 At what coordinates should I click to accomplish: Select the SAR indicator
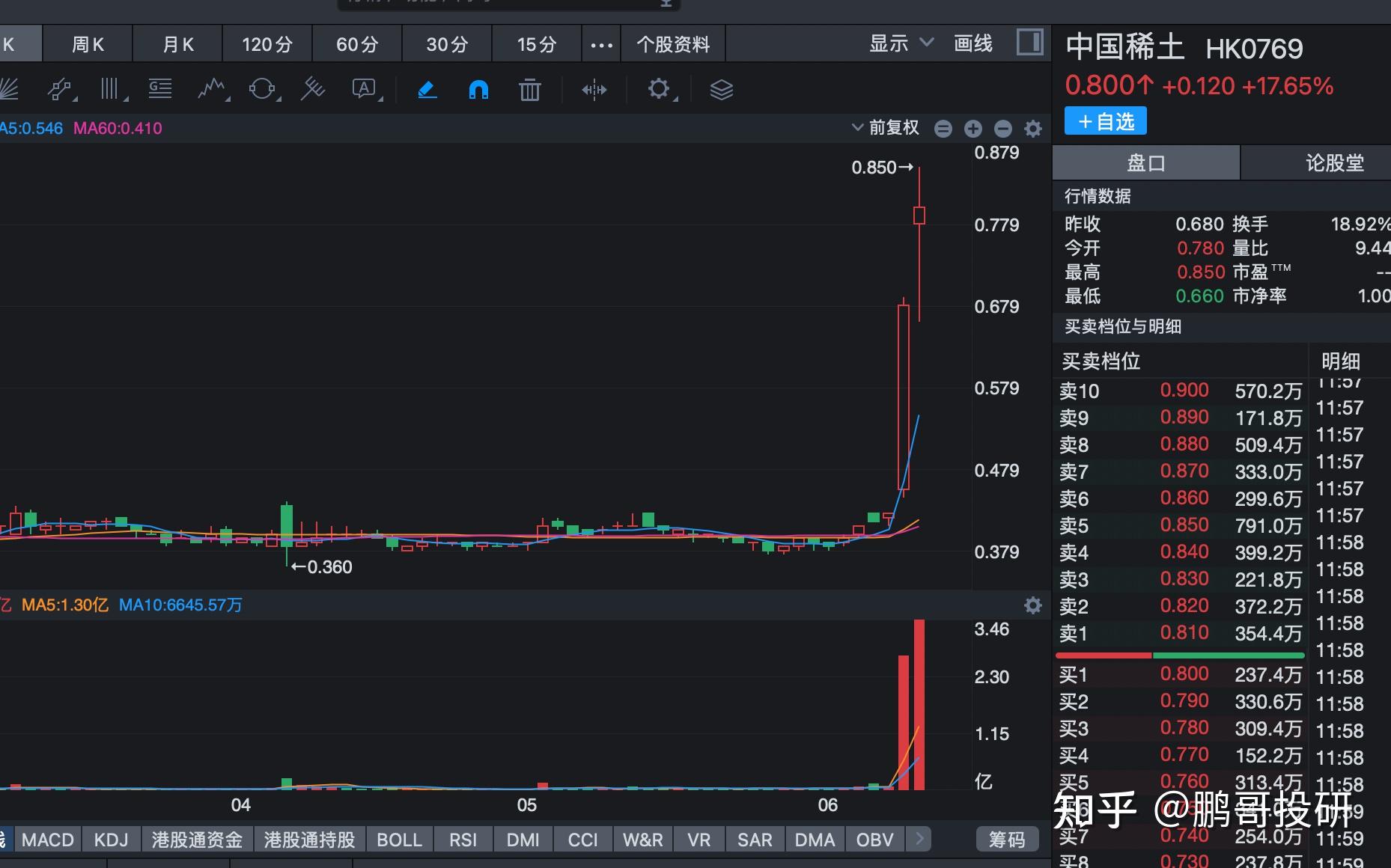pos(755,840)
